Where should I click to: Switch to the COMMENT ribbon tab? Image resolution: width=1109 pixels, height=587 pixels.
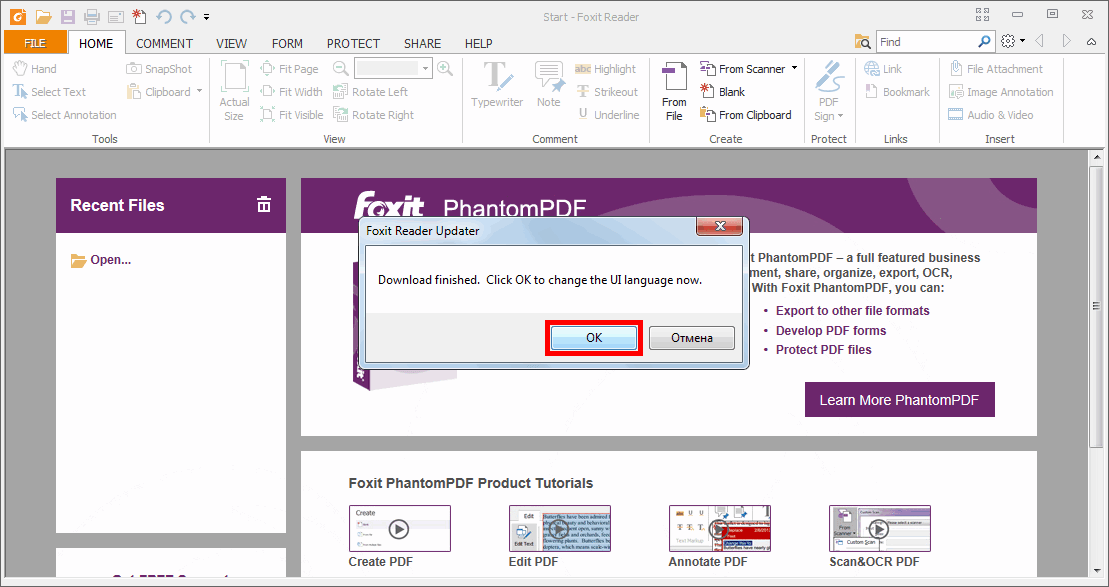164,43
